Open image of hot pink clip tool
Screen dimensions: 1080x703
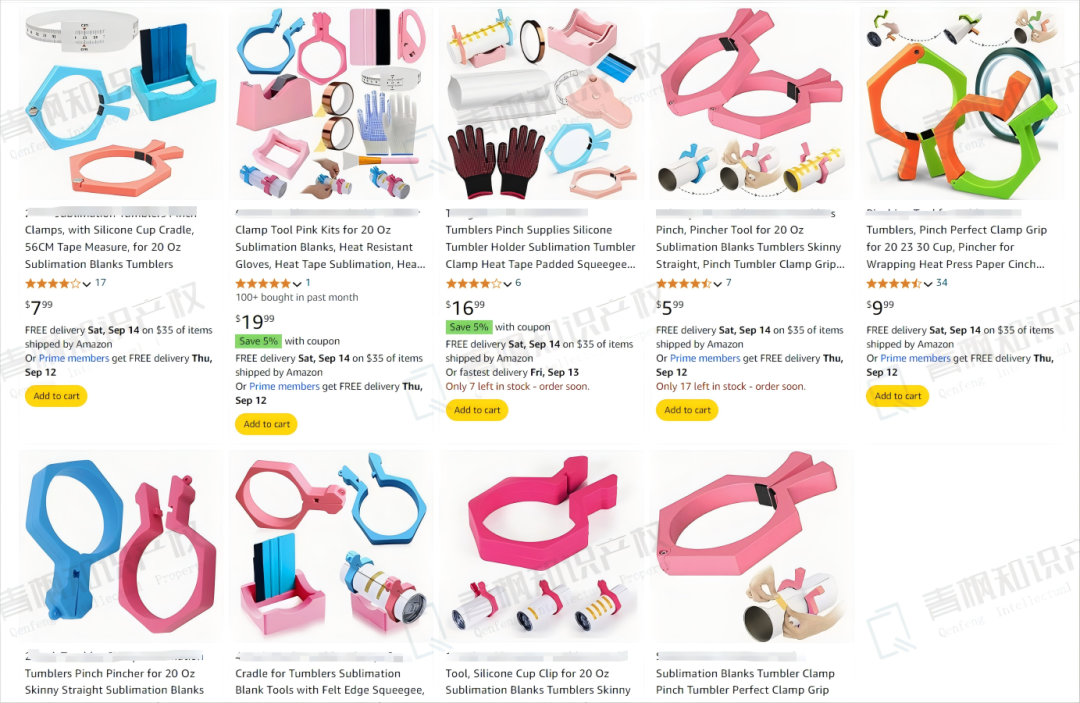pos(541,547)
